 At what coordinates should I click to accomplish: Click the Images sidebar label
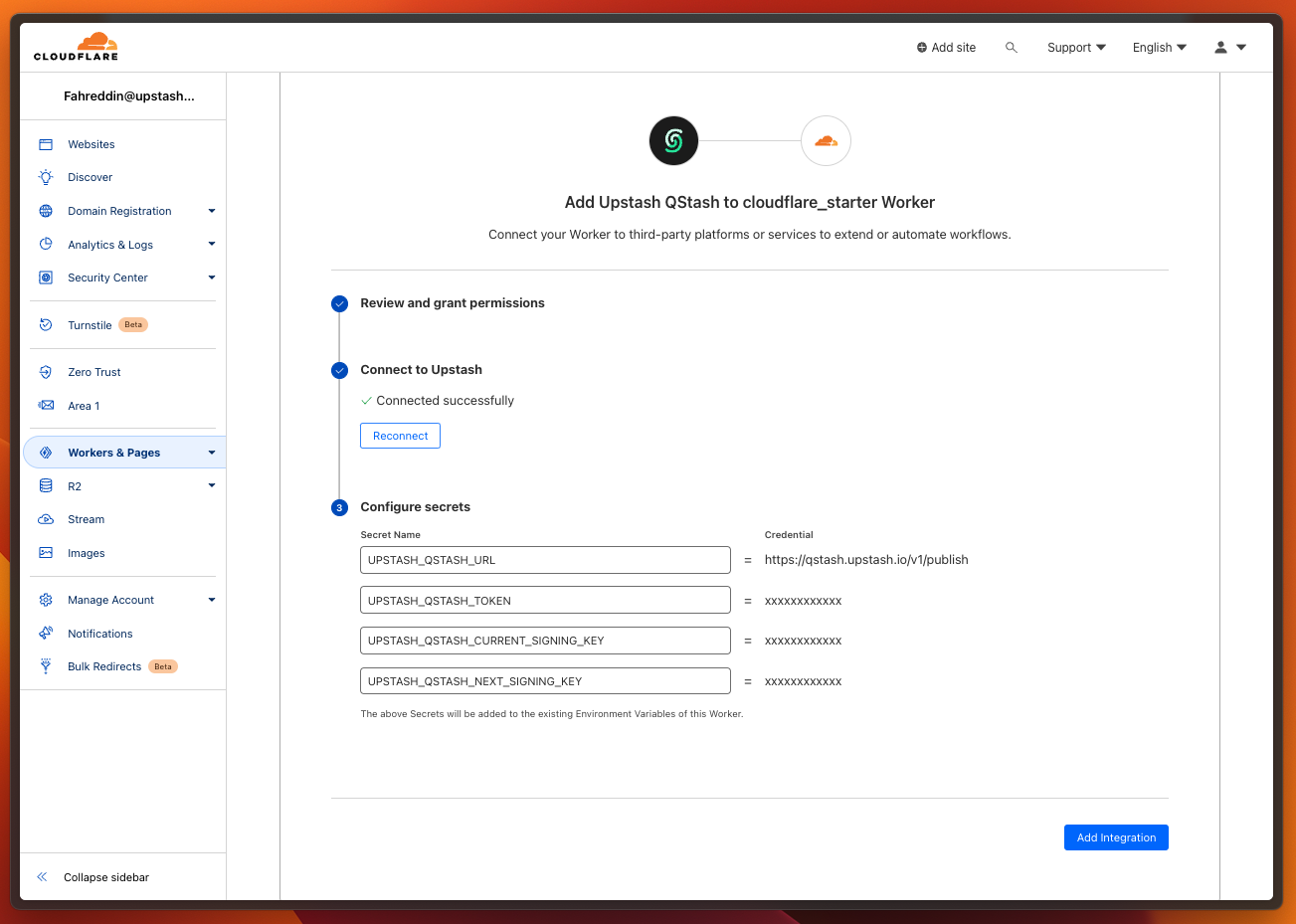(87, 553)
